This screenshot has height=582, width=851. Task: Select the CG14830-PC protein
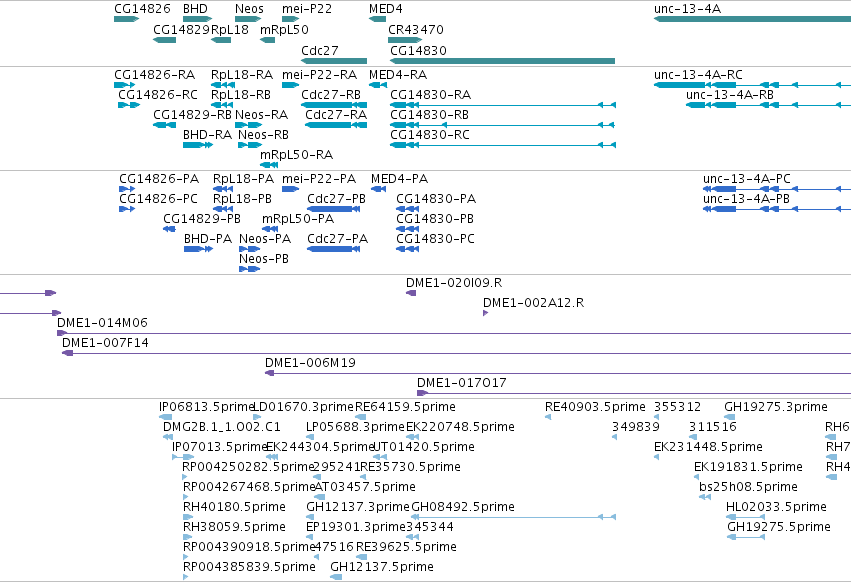click(x=408, y=249)
